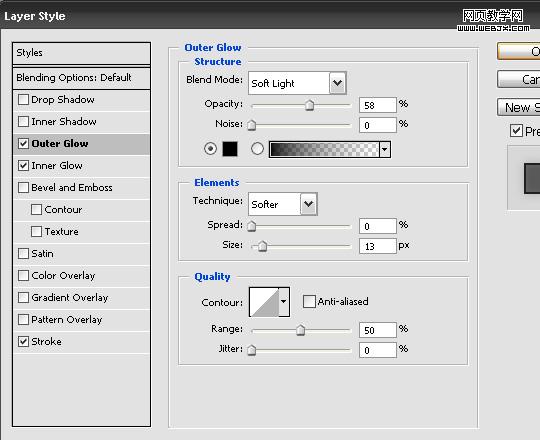Open the Inner Glow settings by its label

point(57,166)
